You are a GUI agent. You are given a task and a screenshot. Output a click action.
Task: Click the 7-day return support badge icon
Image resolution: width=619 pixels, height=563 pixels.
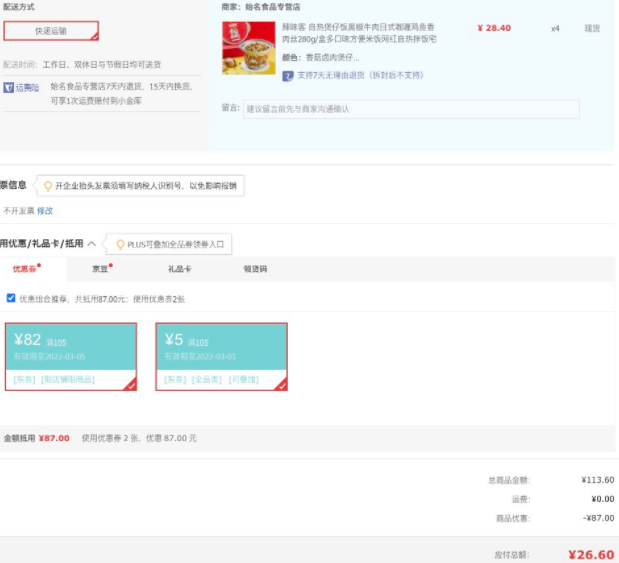click(288, 75)
